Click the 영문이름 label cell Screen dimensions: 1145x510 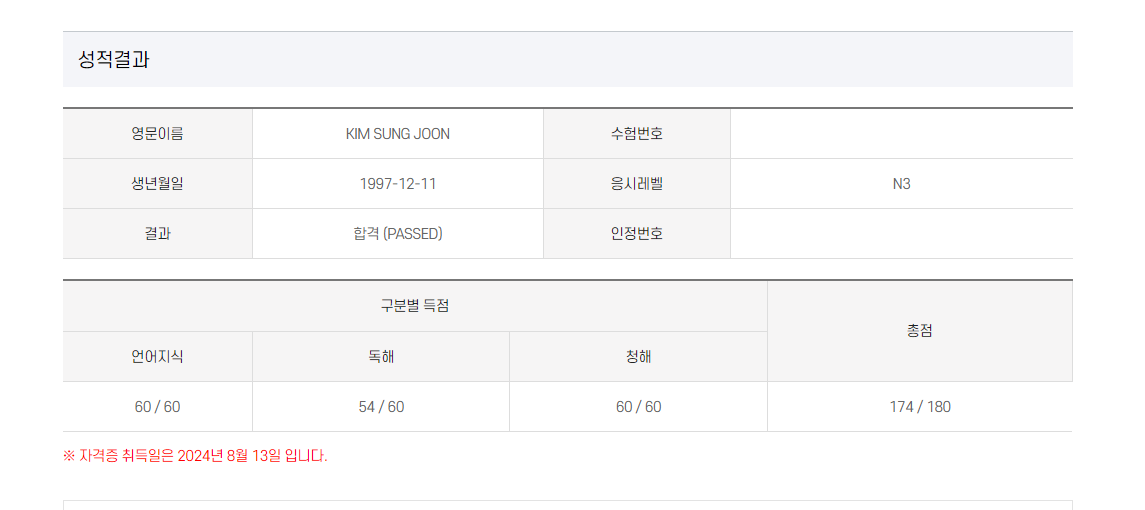click(x=158, y=134)
